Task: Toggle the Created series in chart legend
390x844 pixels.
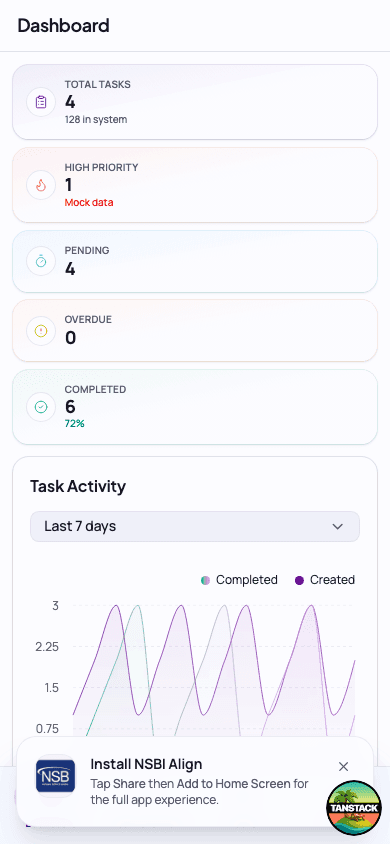Action: [x=325, y=580]
